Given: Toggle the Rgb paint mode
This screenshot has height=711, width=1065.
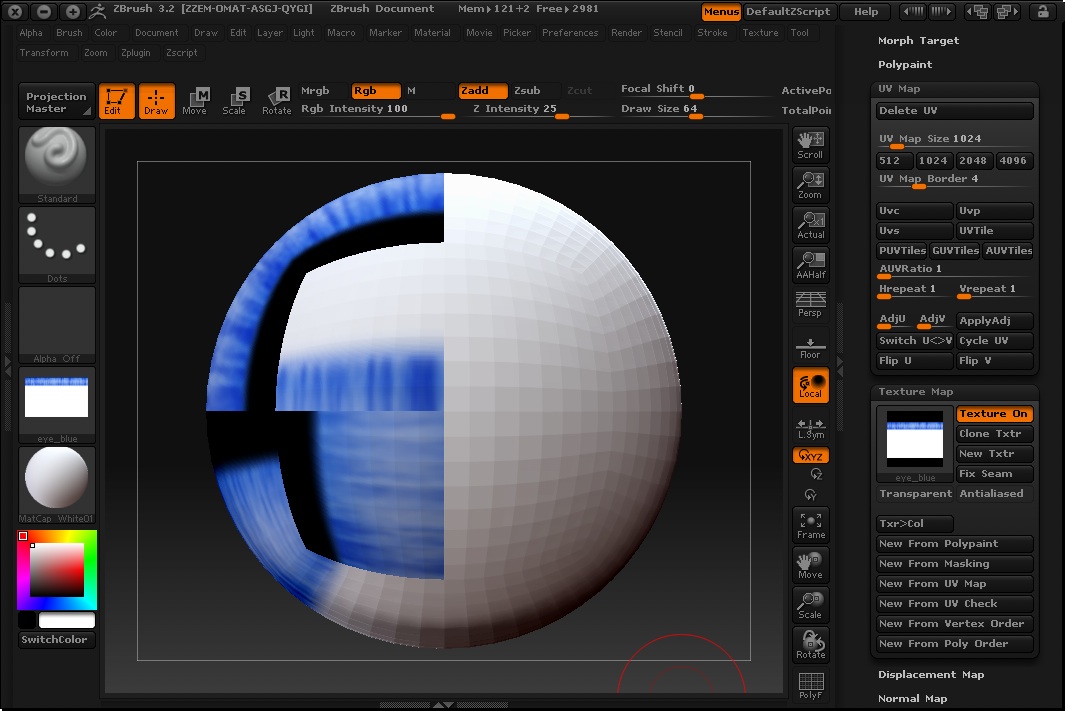Looking at the screenshot, I should [x=376, y=91].
